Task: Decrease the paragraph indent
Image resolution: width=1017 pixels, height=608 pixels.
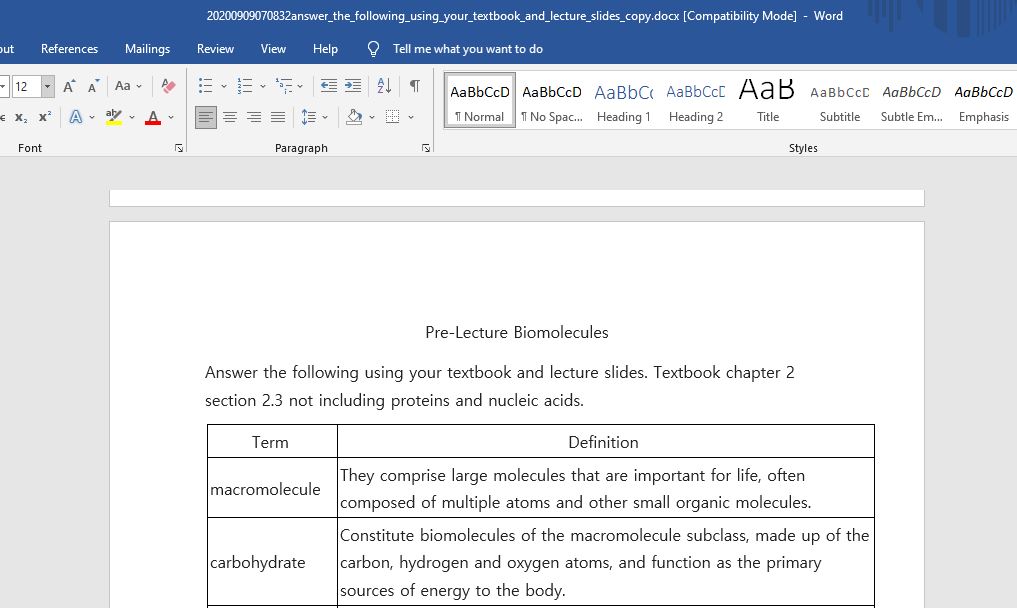Action: point(329,86)
